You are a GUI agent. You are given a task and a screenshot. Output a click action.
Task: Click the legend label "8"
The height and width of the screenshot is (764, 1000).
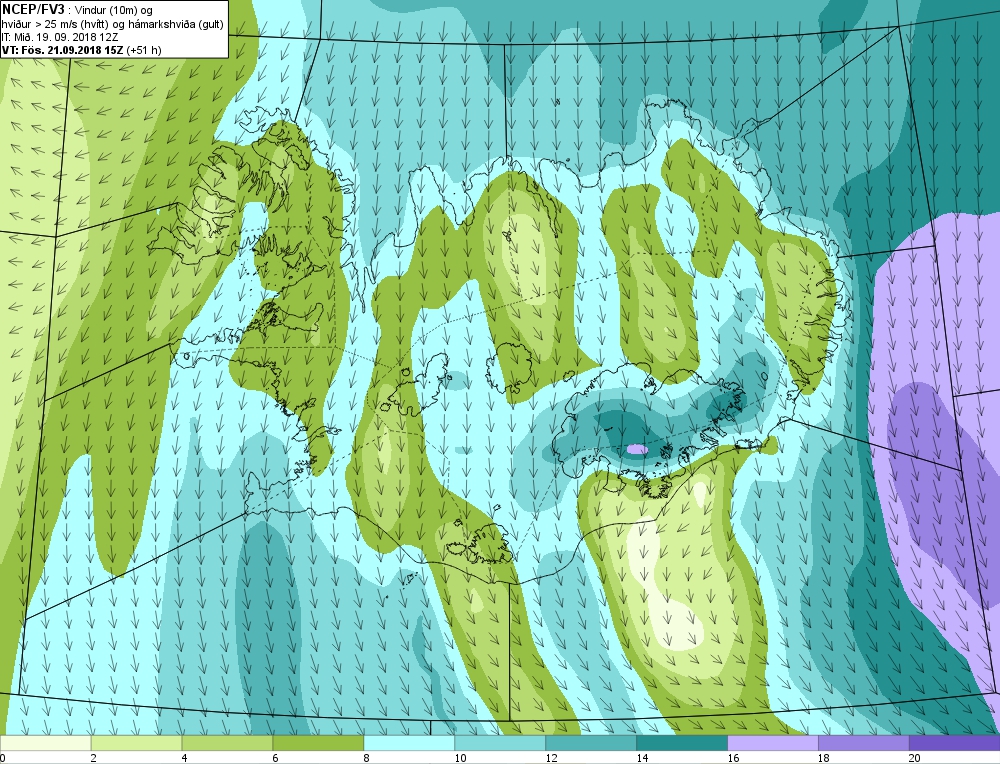(366, 758)
